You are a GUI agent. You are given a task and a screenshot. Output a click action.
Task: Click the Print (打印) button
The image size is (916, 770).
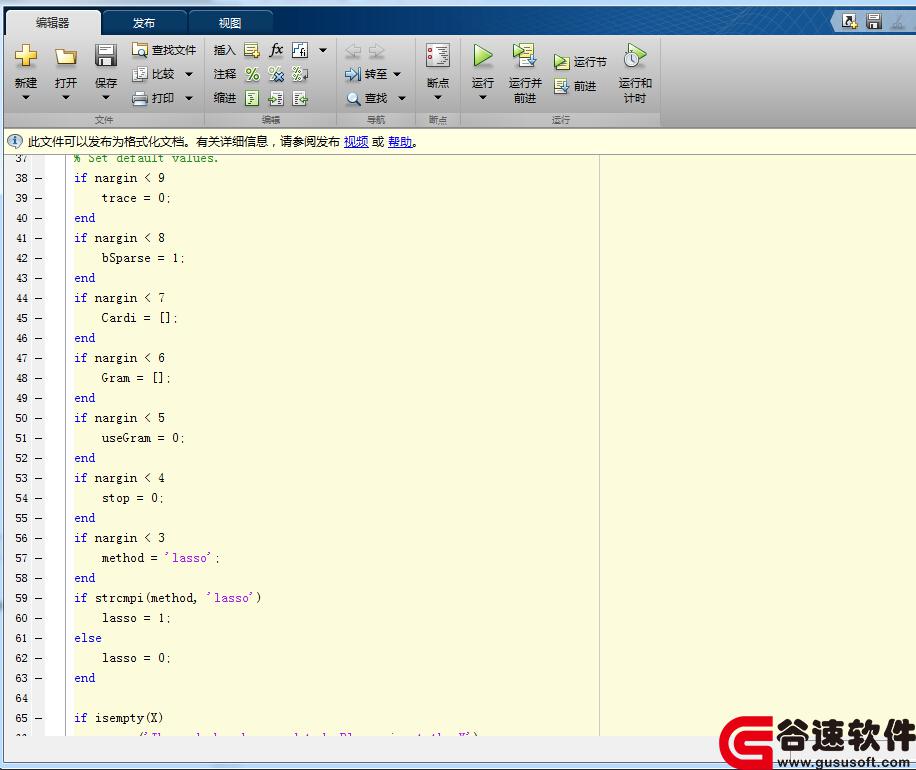click(153, 98)
